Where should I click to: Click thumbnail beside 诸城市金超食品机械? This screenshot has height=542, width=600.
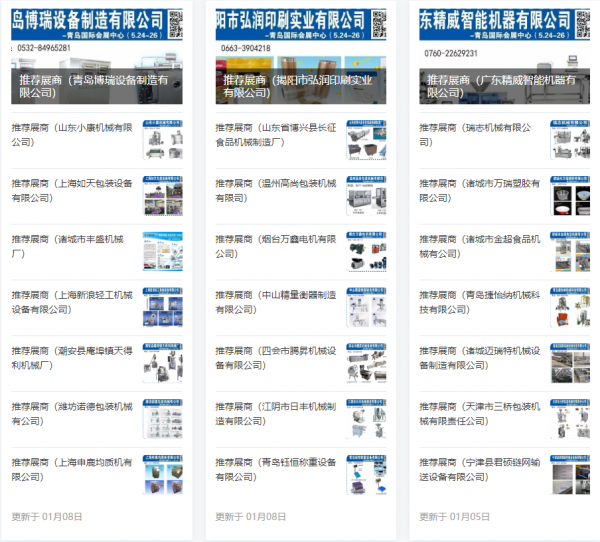(x=570, y=251)
